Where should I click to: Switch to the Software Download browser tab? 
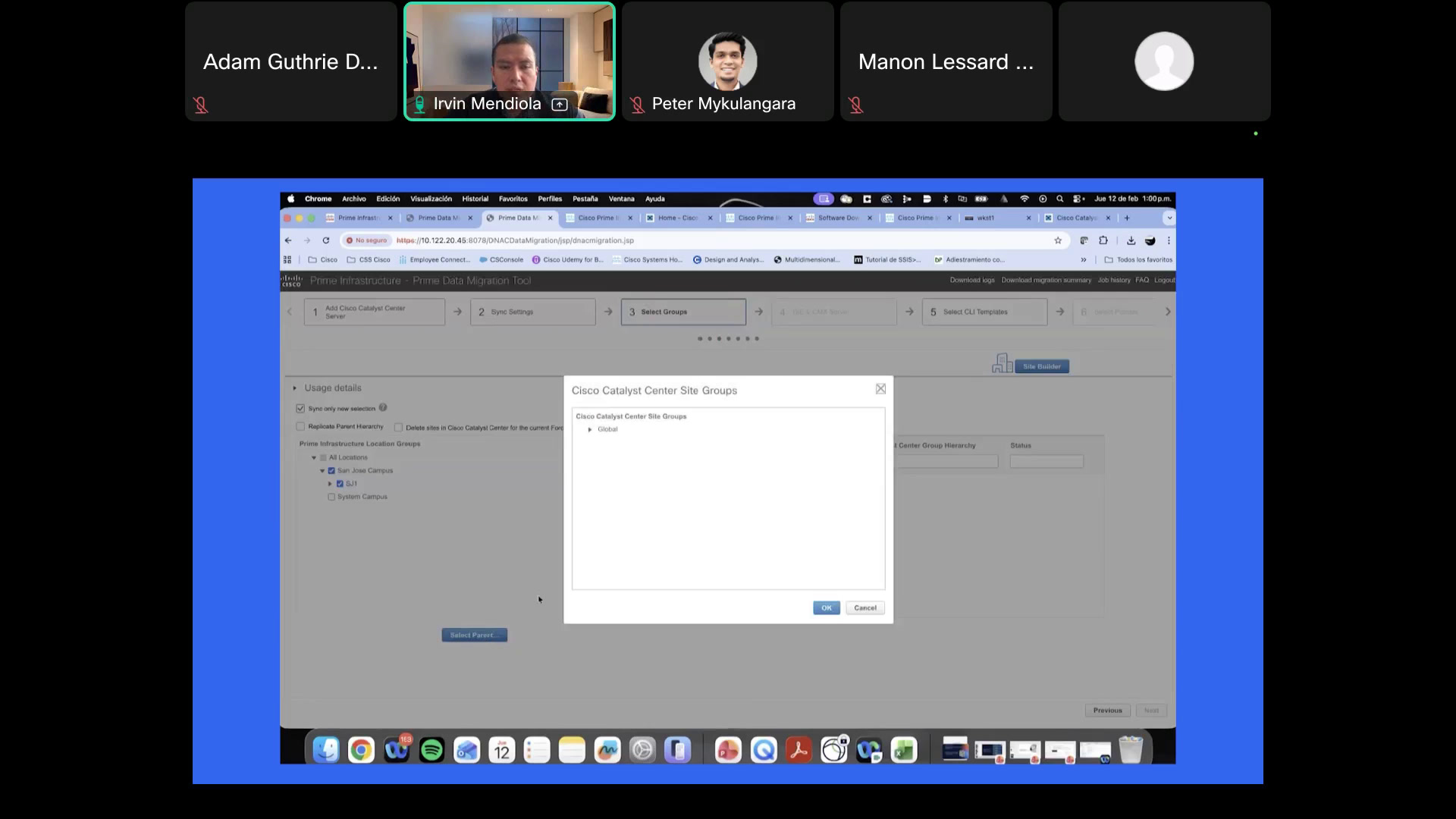coord(839,218)
